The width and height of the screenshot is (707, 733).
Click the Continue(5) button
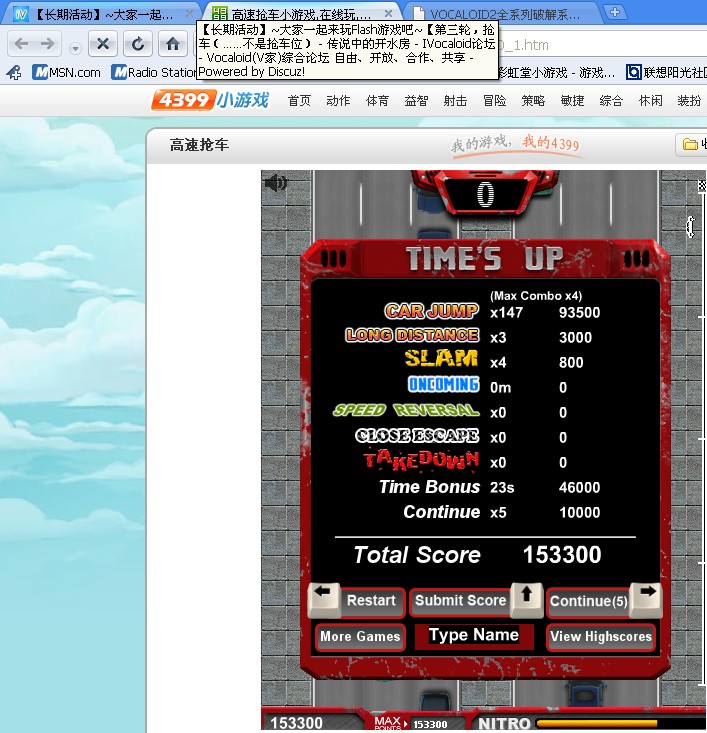tap(588, 601)
